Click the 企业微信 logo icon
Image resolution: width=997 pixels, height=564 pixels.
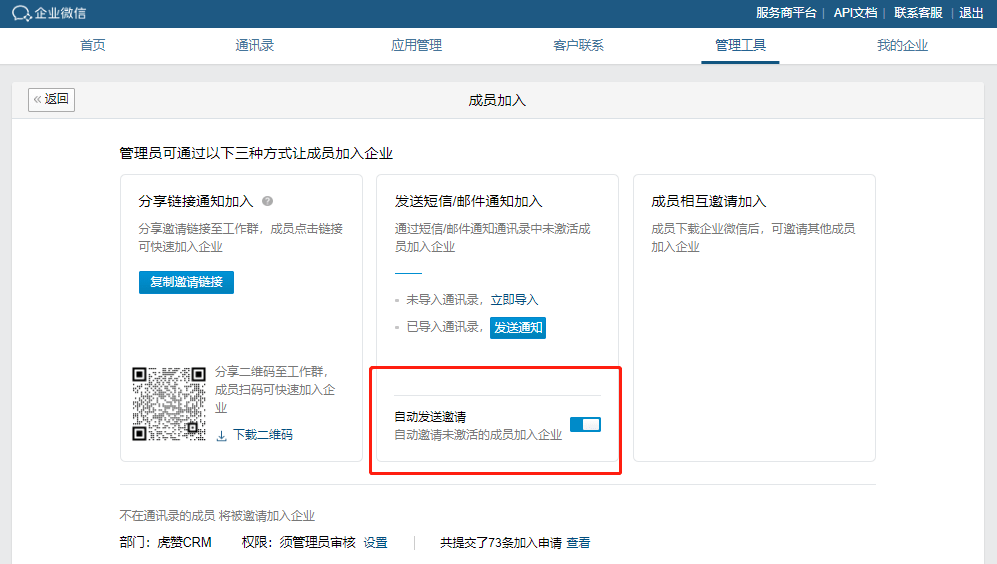(22, 13)
